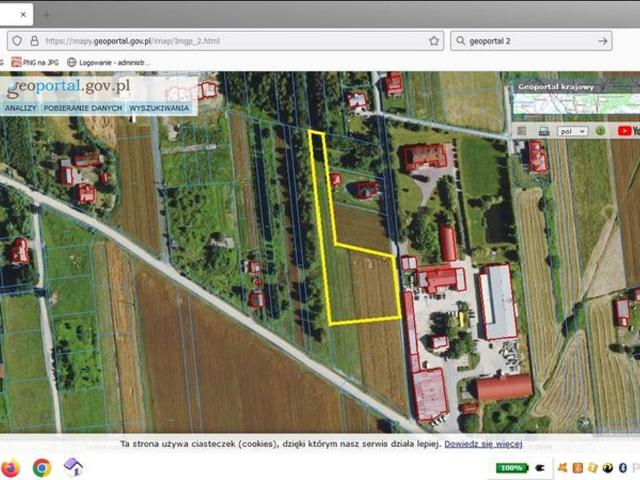Click the purple home icon in taskbar
This screenshot has height=480, width=640.
(x=73, y=467)
